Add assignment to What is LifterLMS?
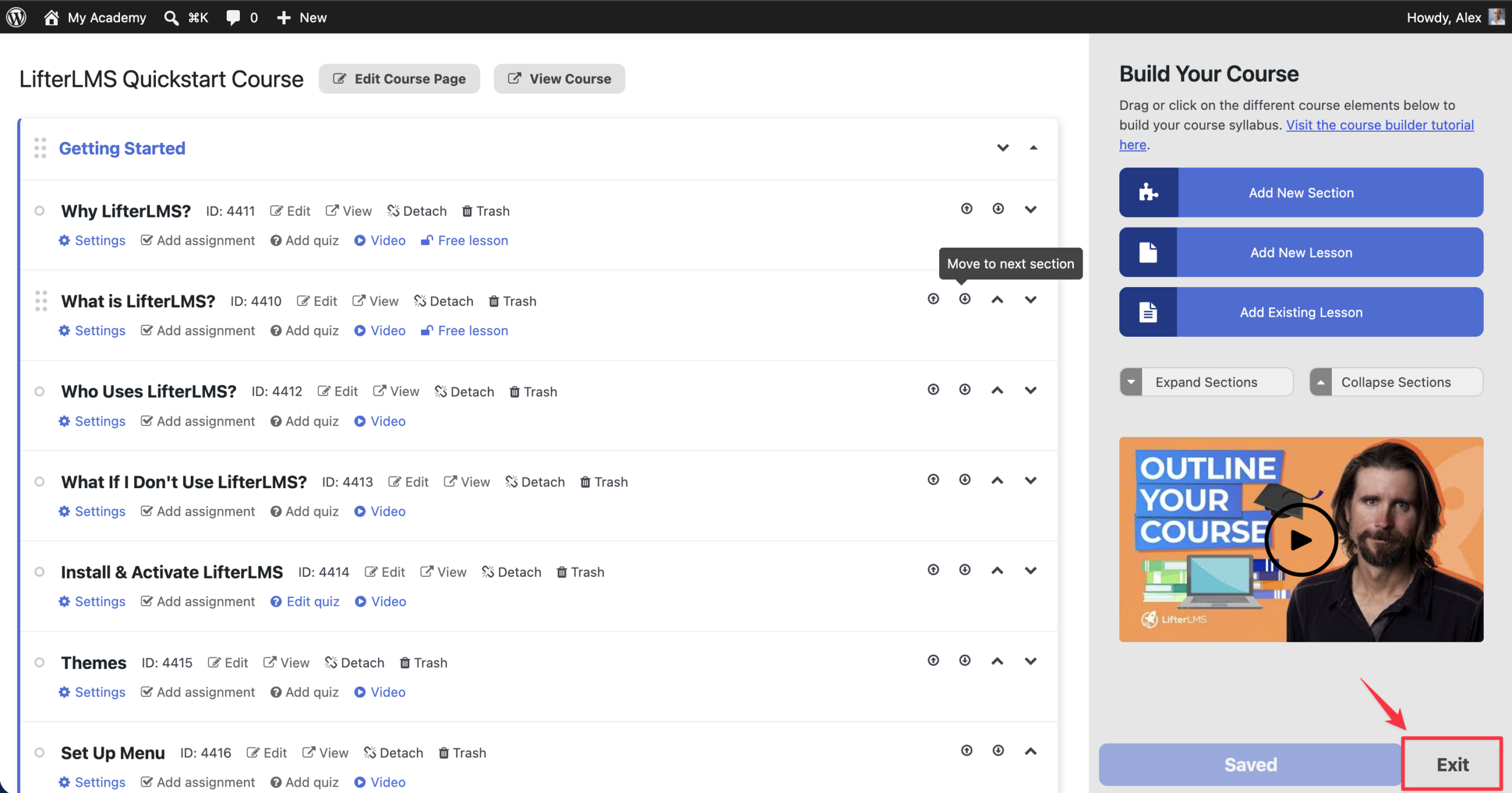The width and height of the screenshot is (1512, 793). (198, 331)
